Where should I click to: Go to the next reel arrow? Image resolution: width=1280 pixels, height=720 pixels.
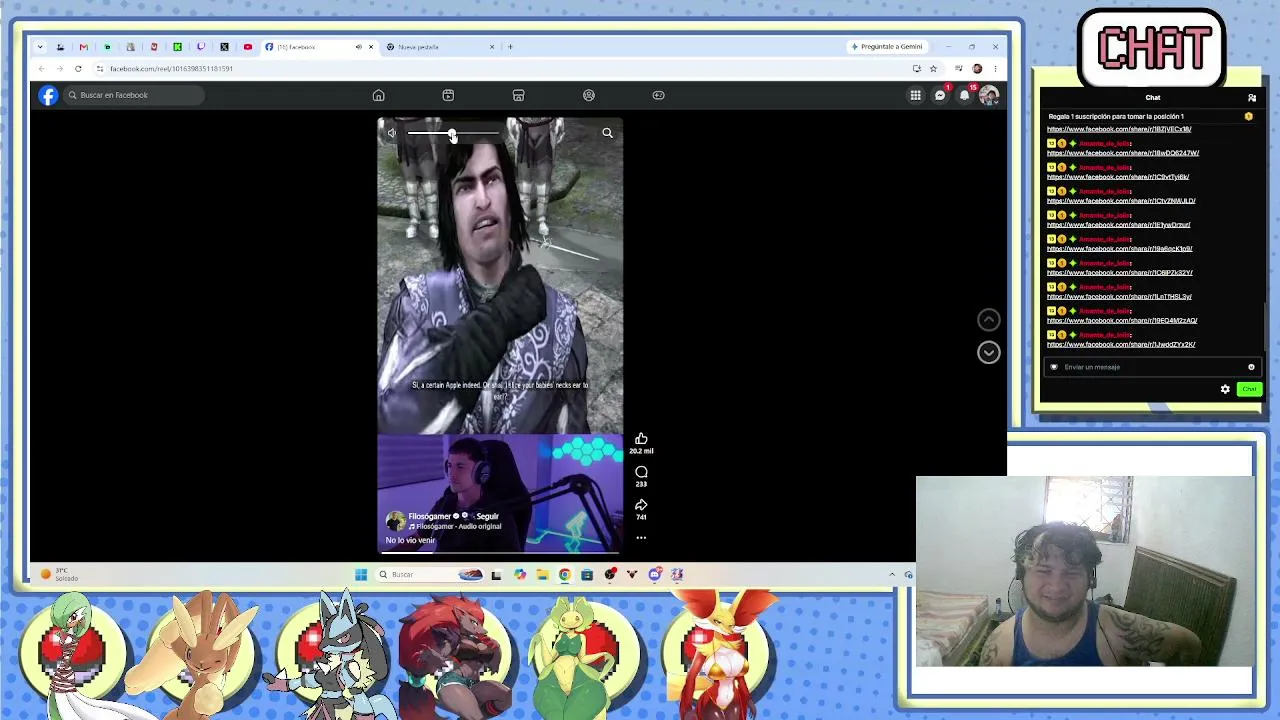coord(988,352)
